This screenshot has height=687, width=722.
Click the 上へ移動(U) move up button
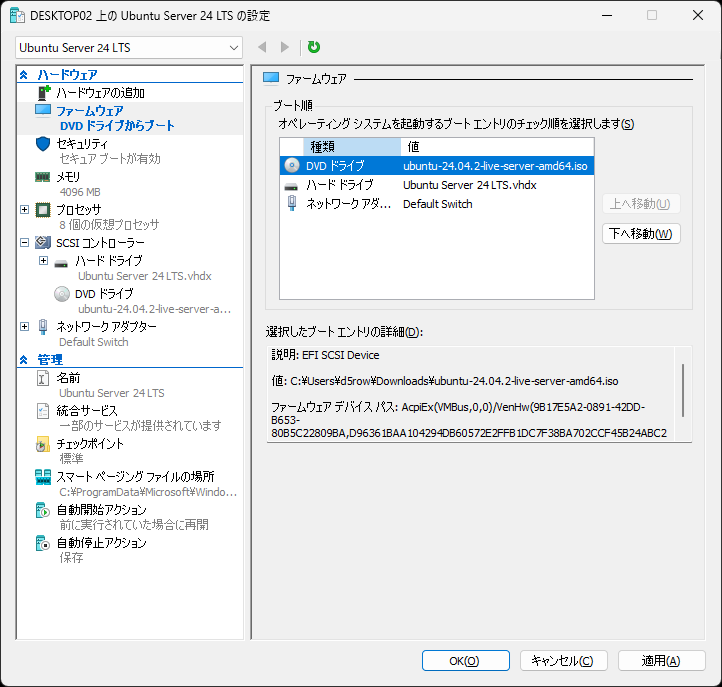(641, 204)
